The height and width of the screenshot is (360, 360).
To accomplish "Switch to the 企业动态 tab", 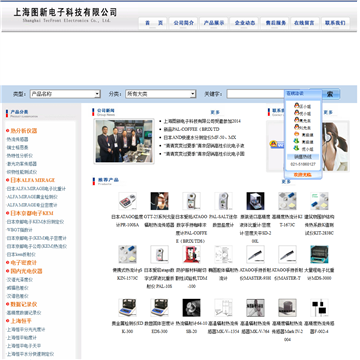I will click(245, 23).
